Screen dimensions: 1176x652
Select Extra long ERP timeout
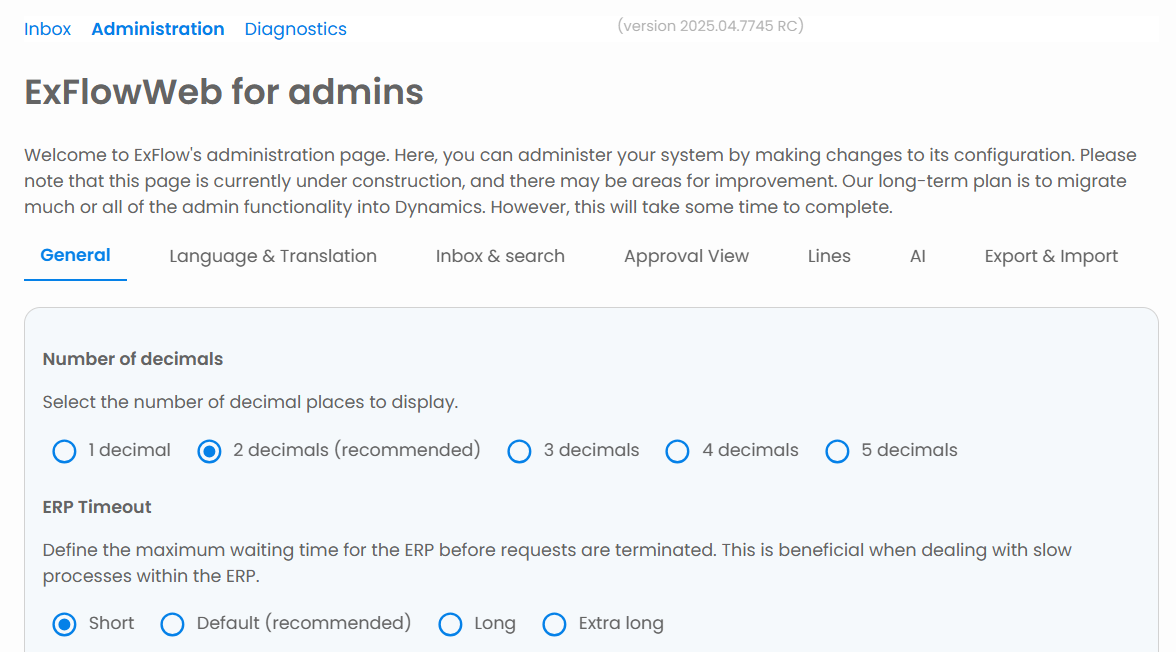coord(554,624)
